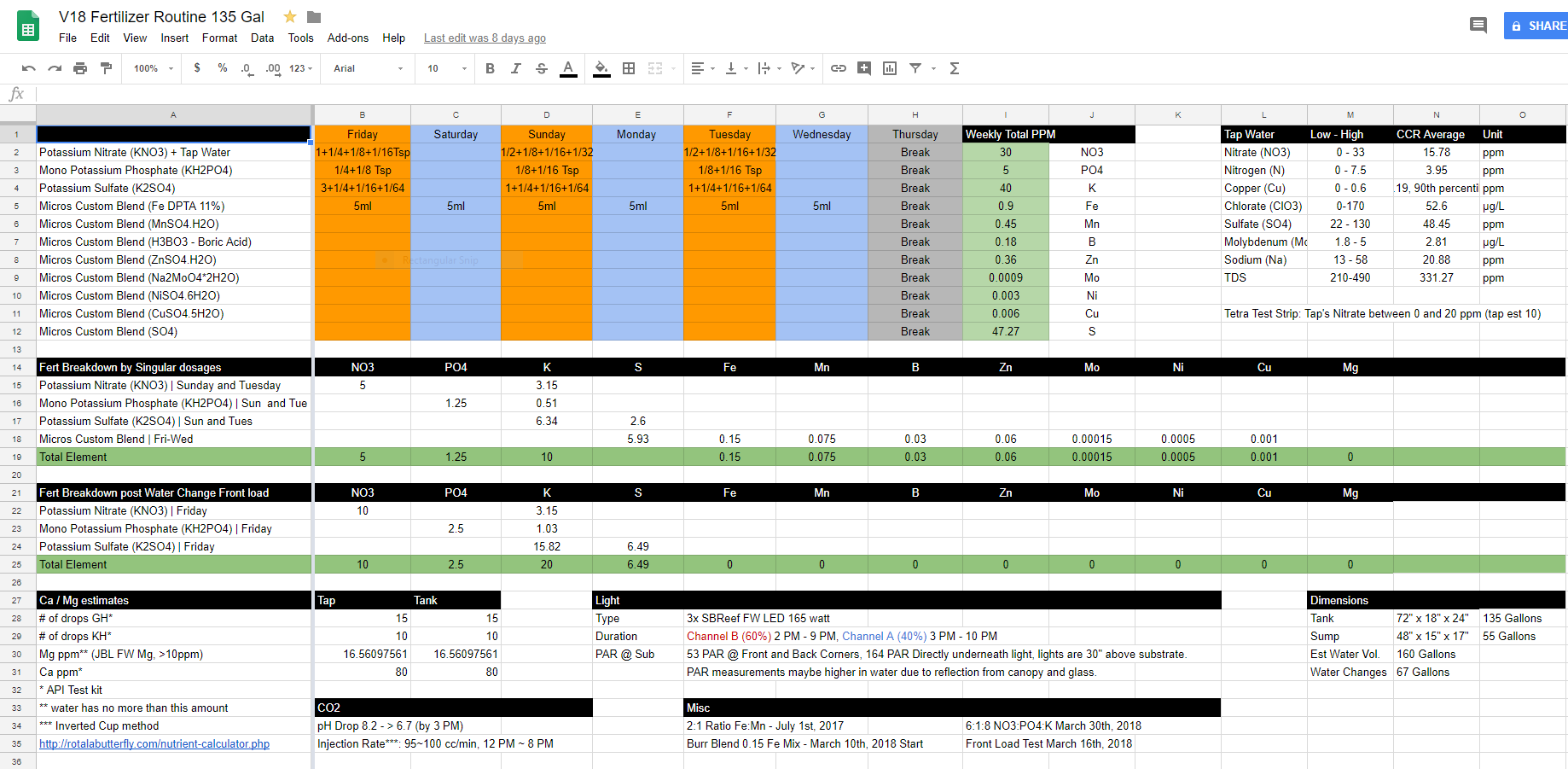
Task: Click the Print icon
Action: point(80,68)
